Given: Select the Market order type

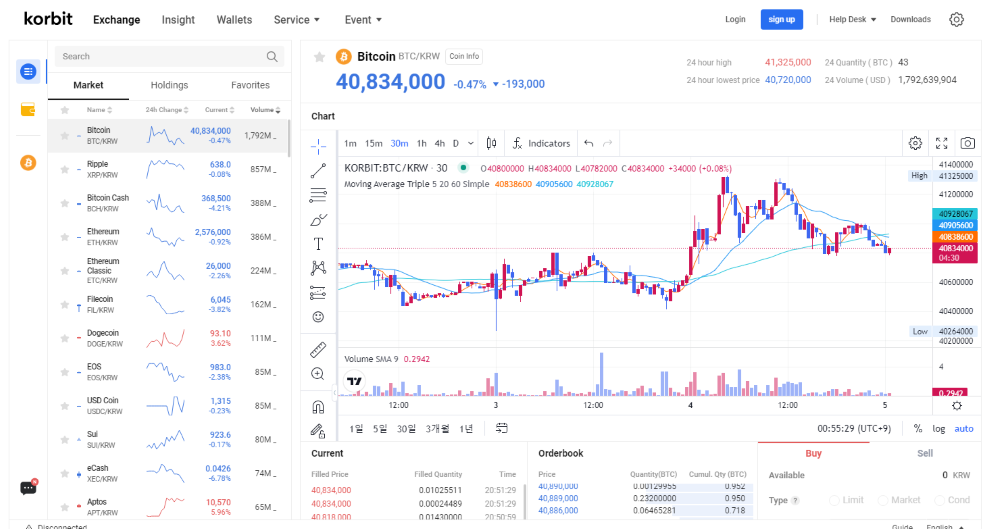Looking at the screenshot, I should click(899, 500).
